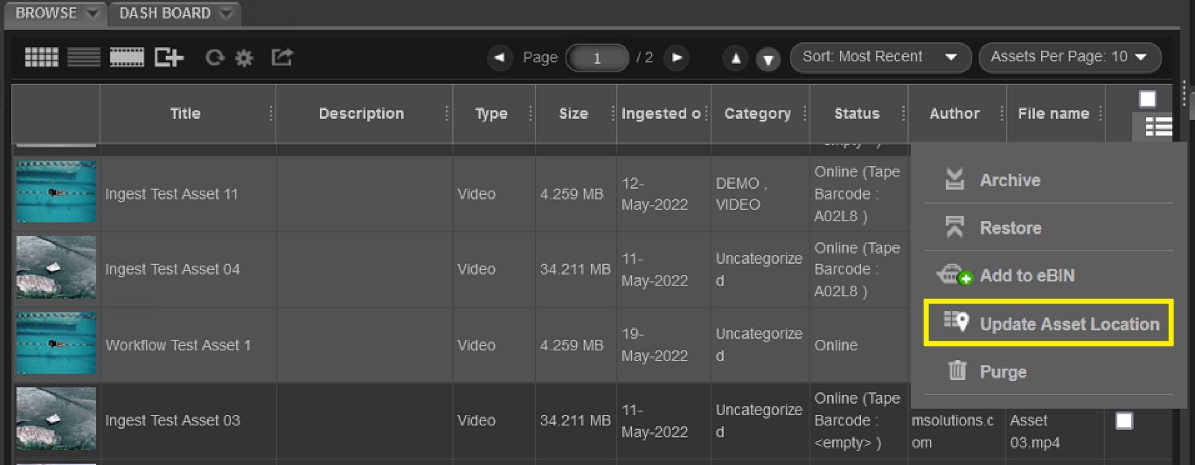
Task: Open the Sort: Most Recent dropdown
Action: pos(881,57)
